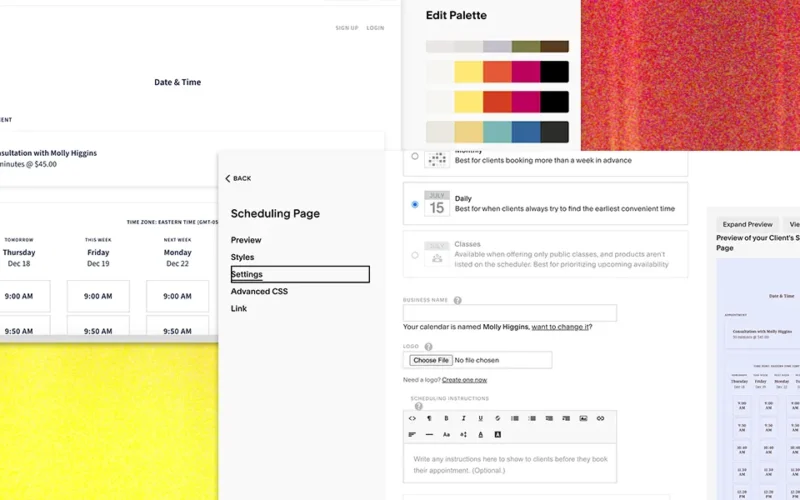Screen dimensions: 800x500
Task: Open the paragraph formatting icon in editor
Action: pos(429,418)
